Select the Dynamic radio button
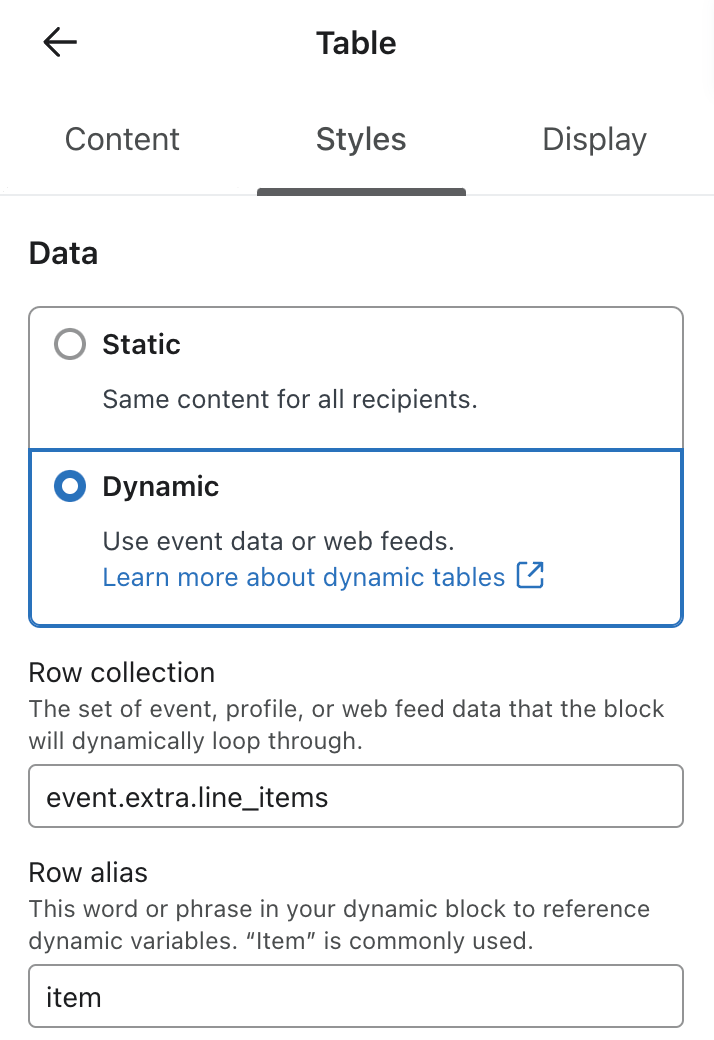Image resolution: width=714 pixels, height=1040 pixels. click(69, 487)
